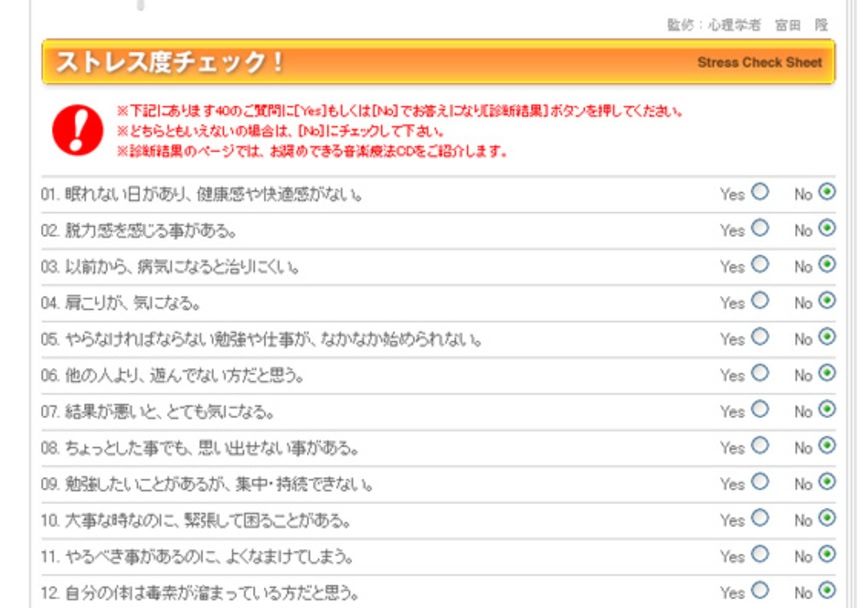Screen dimensions: 860x608
Task: Choose Yes for question 05 about starting work
Action: click(760, 337)
